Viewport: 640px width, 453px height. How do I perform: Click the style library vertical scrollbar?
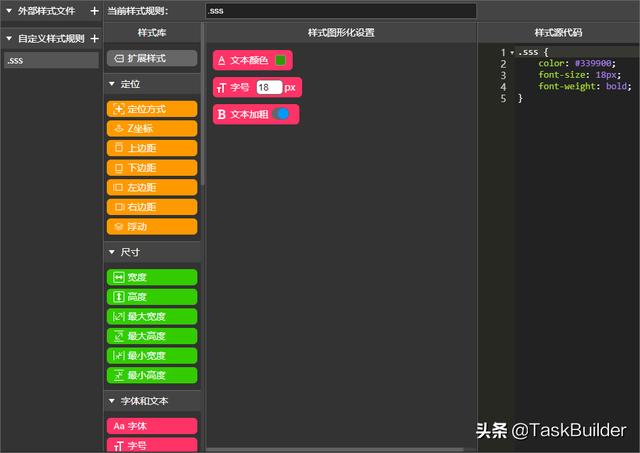click(x=202, y=102)
